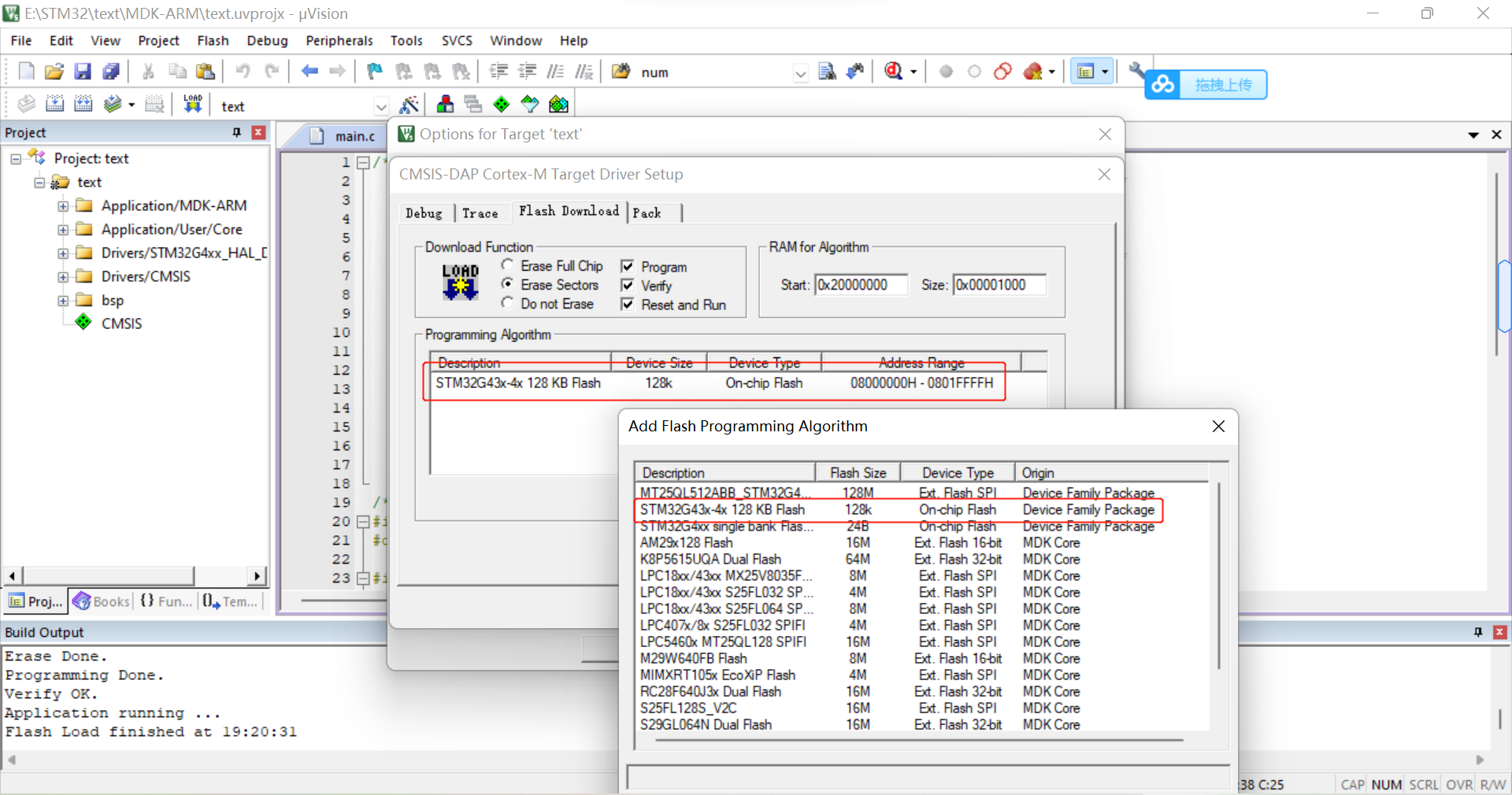
Task: Expand the bsp folder node
Action: pyautogui.click(x=63, y=301)
